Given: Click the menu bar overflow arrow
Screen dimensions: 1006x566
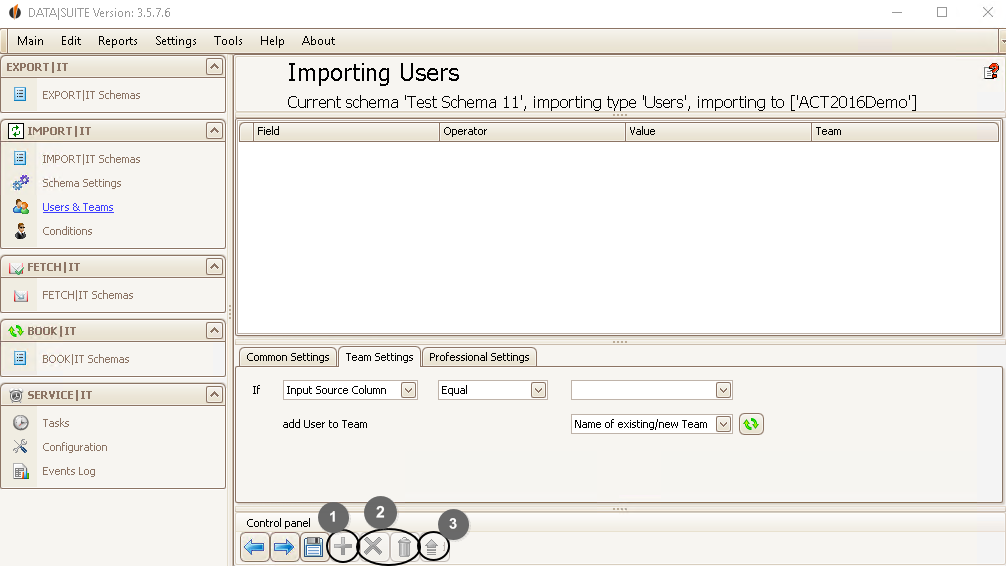Looking at the screenshot, I should 1003,41.
